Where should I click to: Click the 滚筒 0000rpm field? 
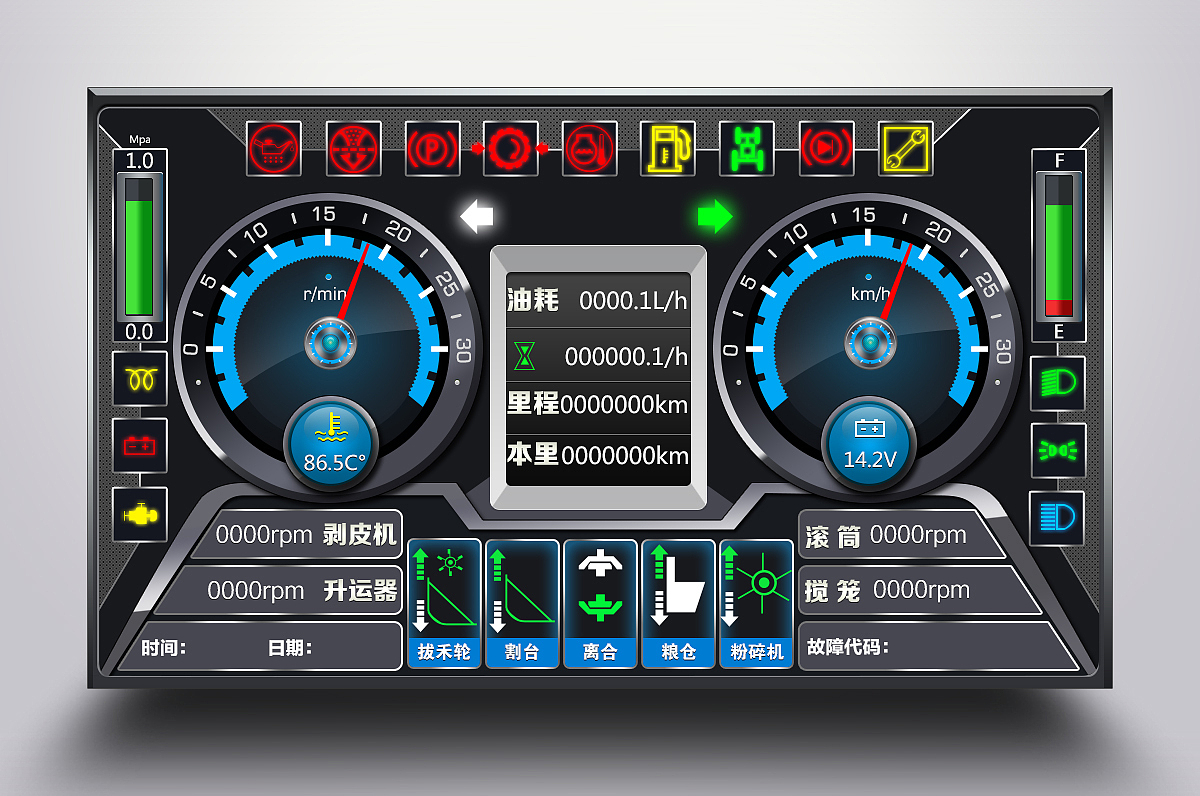pos(900,536)
